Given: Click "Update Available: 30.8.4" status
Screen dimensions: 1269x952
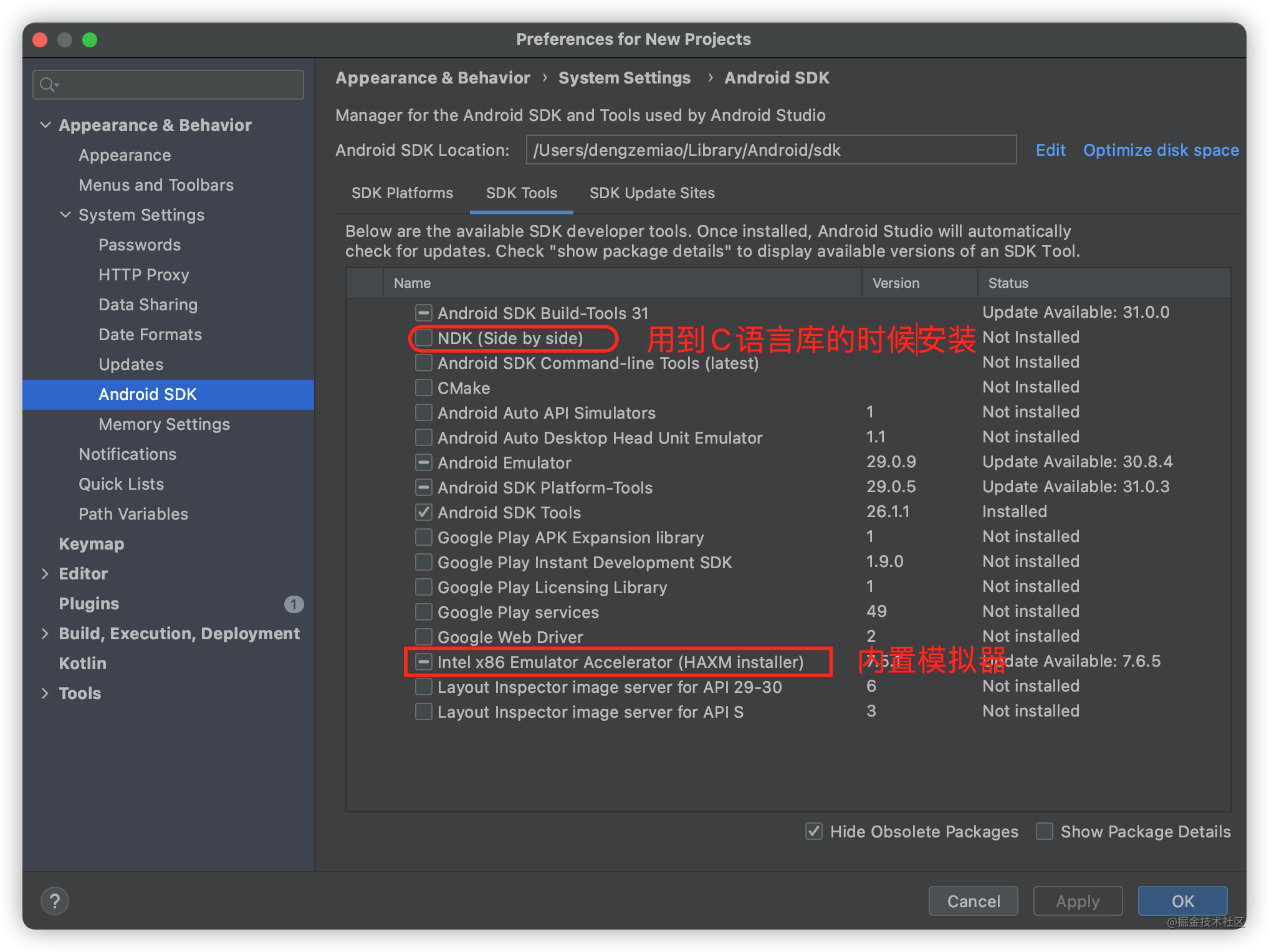Looking at the screenshot, I should [1078, 462].
